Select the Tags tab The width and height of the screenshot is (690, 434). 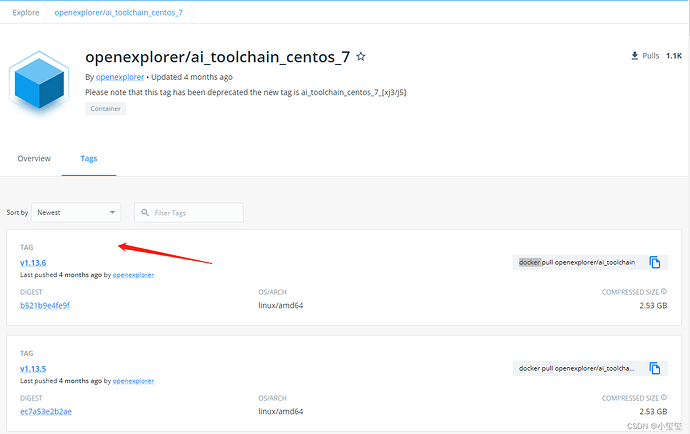point(89,158)
